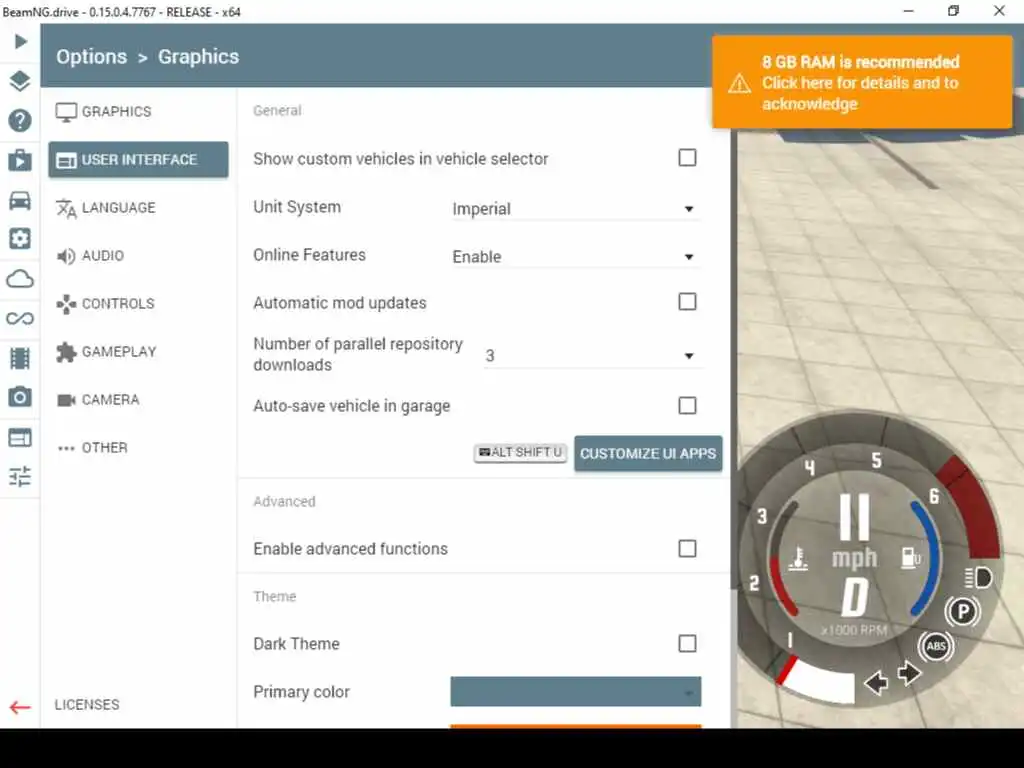
Task: Select the User Interface tab
Action: coord(138,159)
